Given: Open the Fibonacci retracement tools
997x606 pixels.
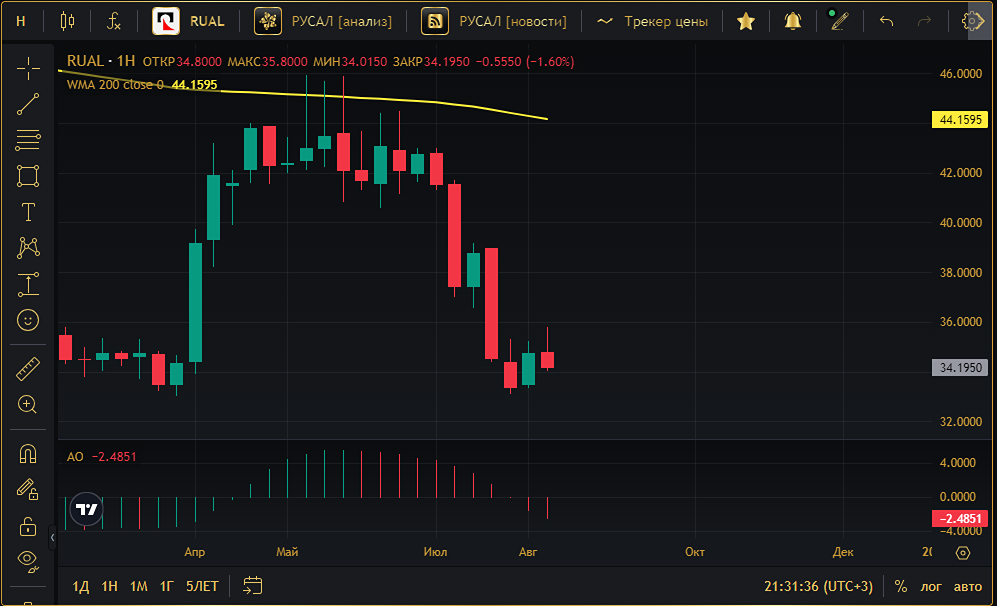Looking at the screenshot, I should point(28,140).
